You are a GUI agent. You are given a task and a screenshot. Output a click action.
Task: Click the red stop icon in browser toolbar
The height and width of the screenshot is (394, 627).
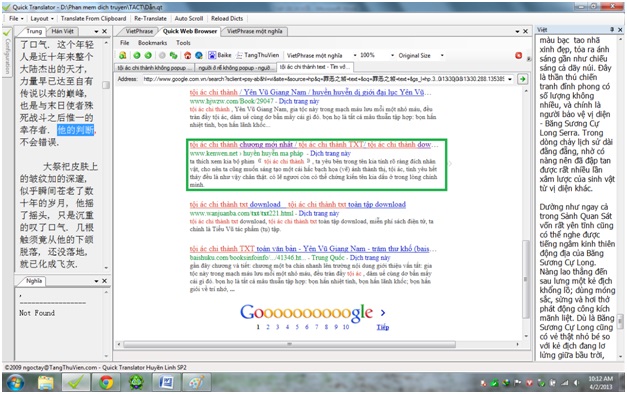(x=519, y=56)
